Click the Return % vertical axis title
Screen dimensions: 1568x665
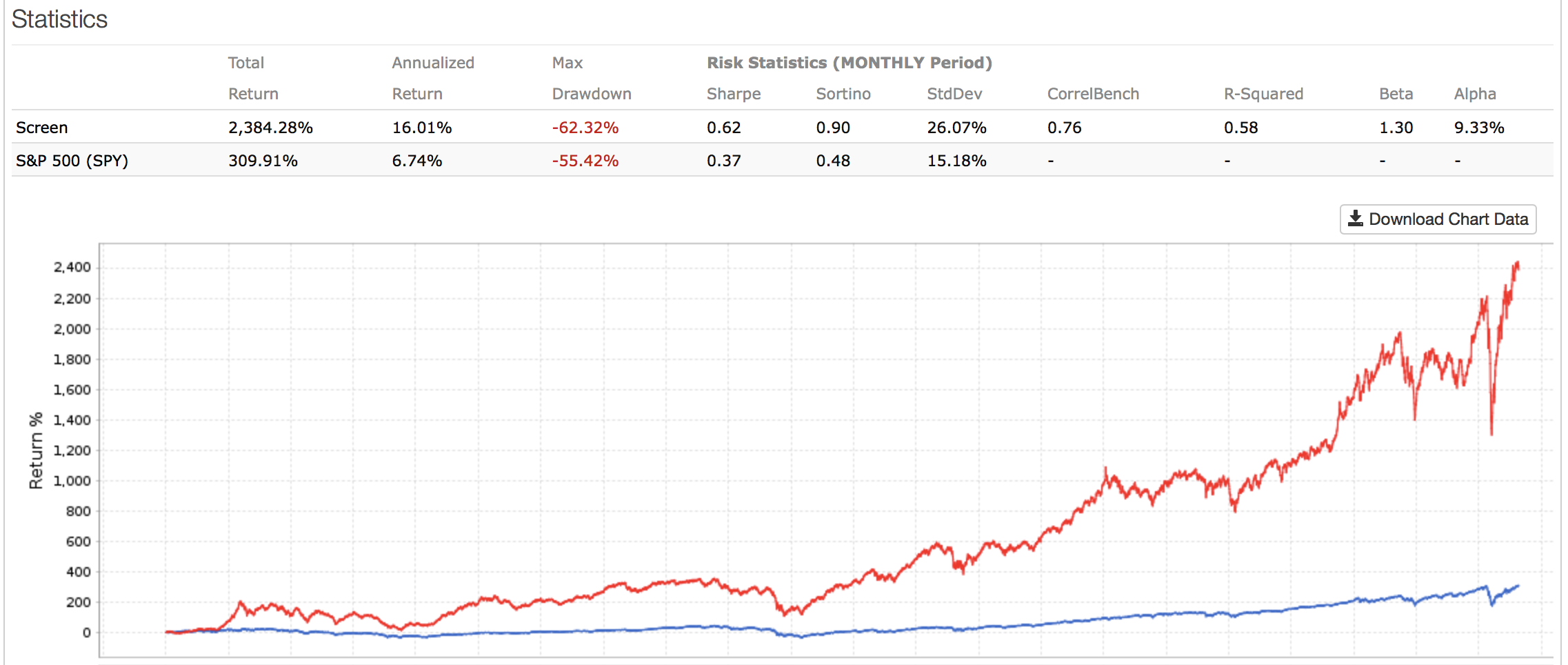[x=36, y=450]
